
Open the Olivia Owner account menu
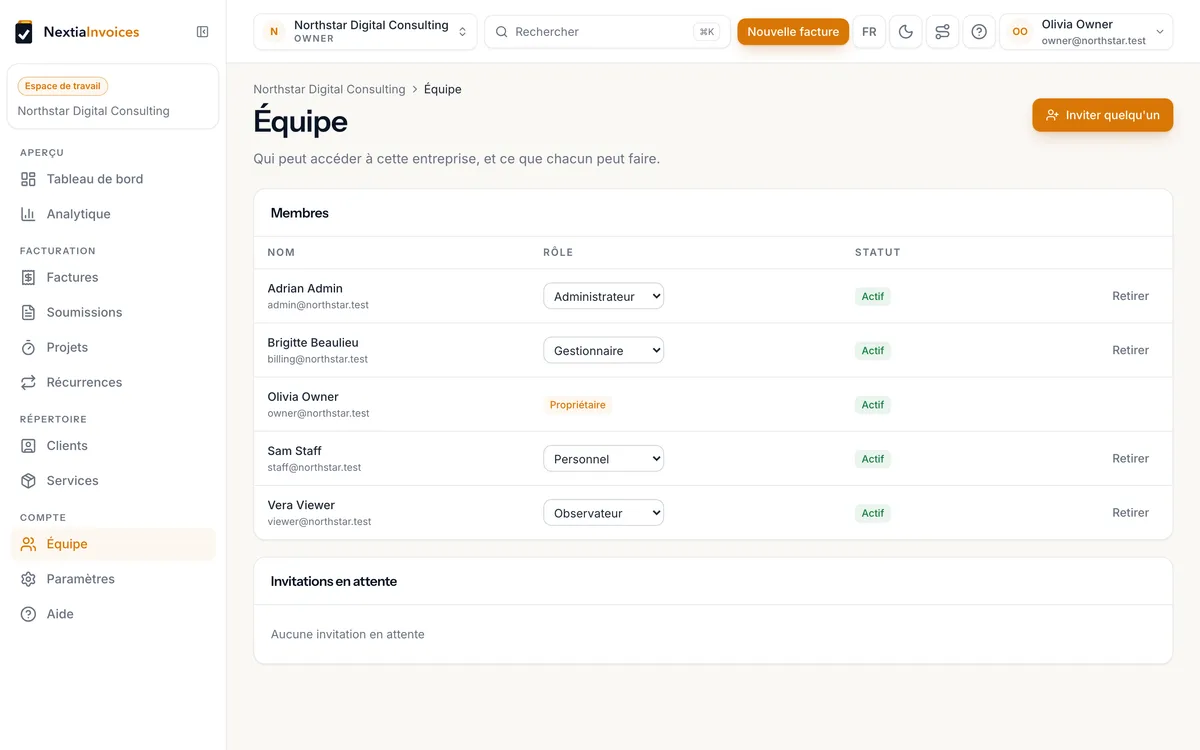coord(1086,32)
